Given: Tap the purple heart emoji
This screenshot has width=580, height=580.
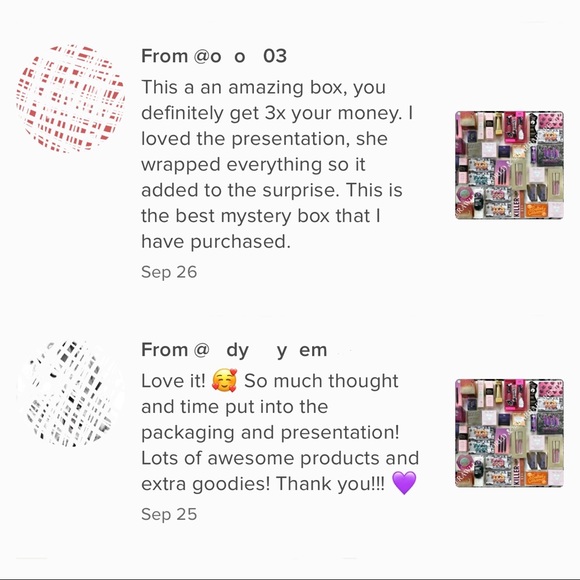Looking at the screenshot, I should pyautogui.click(x=404, y=483).
